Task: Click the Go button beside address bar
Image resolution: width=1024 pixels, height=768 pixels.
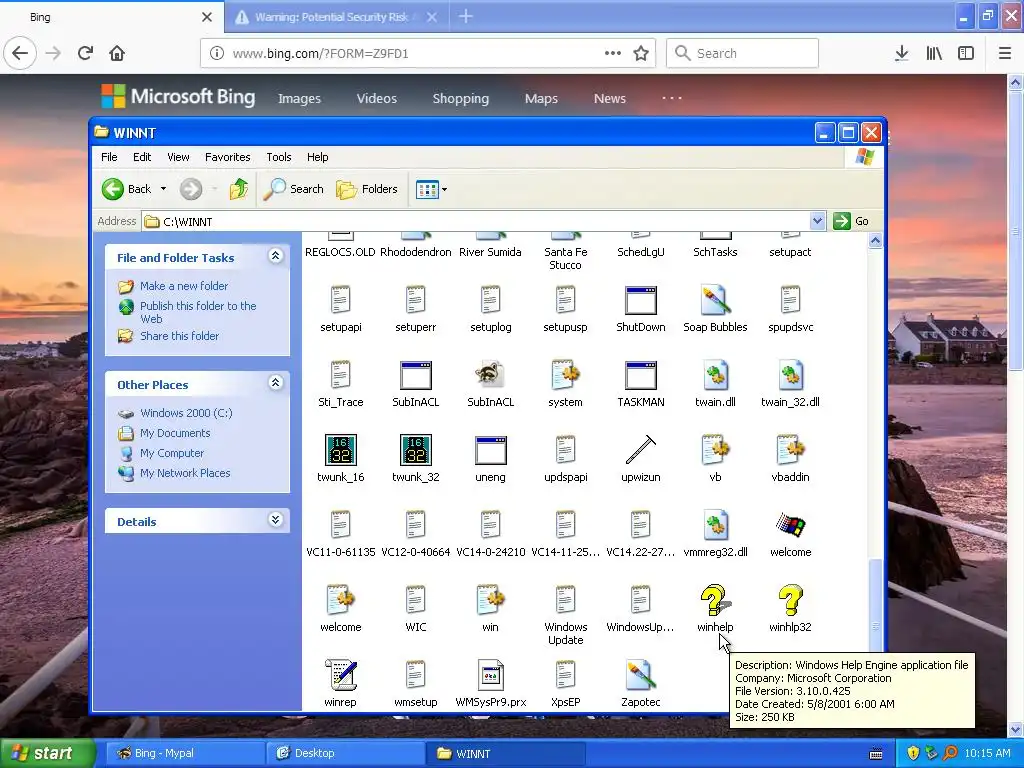Action: [x=852, y=221]
